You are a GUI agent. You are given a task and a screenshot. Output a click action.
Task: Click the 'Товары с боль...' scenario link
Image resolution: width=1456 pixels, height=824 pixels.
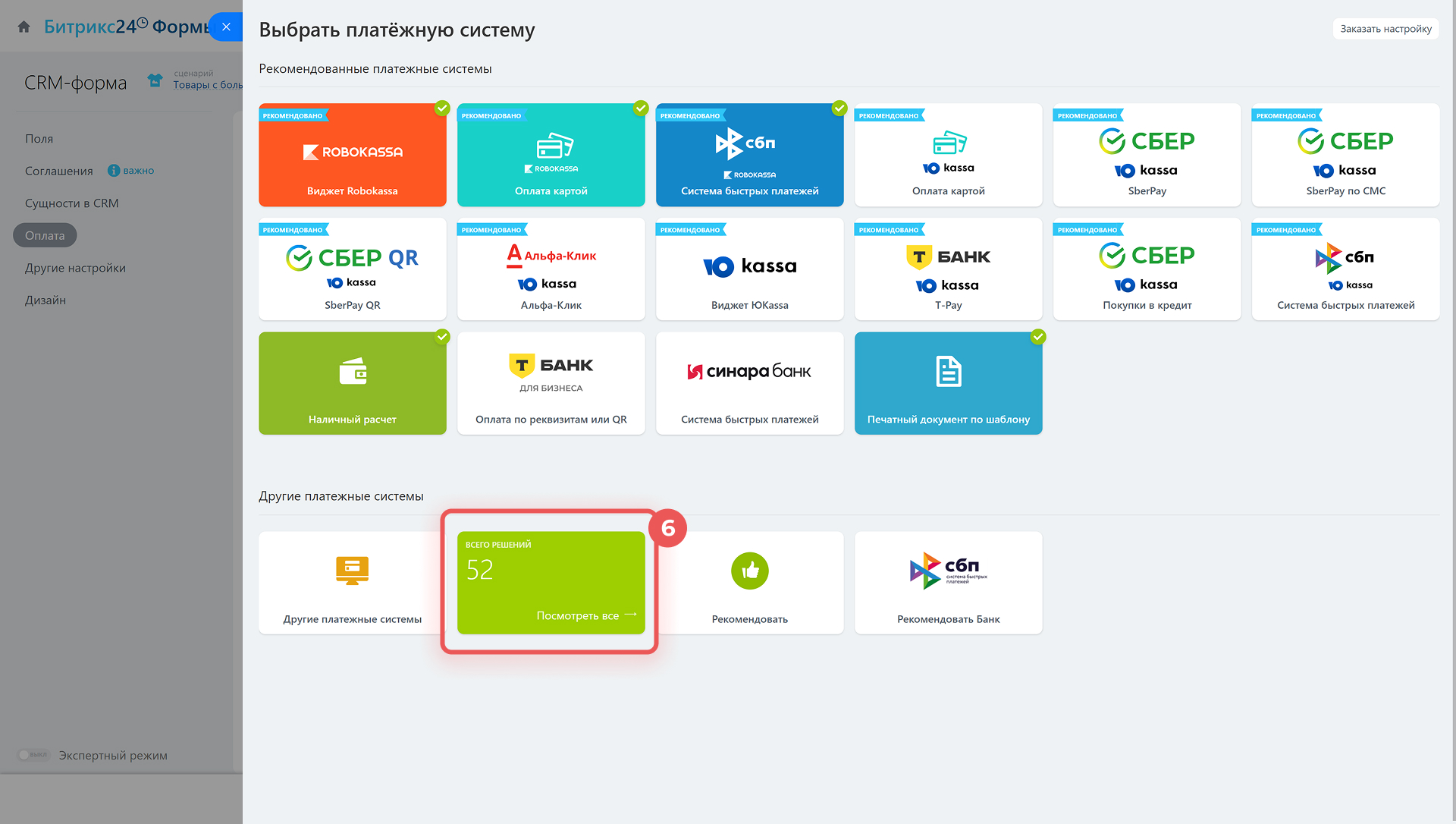pyautogui.click(x=208, y=85)
